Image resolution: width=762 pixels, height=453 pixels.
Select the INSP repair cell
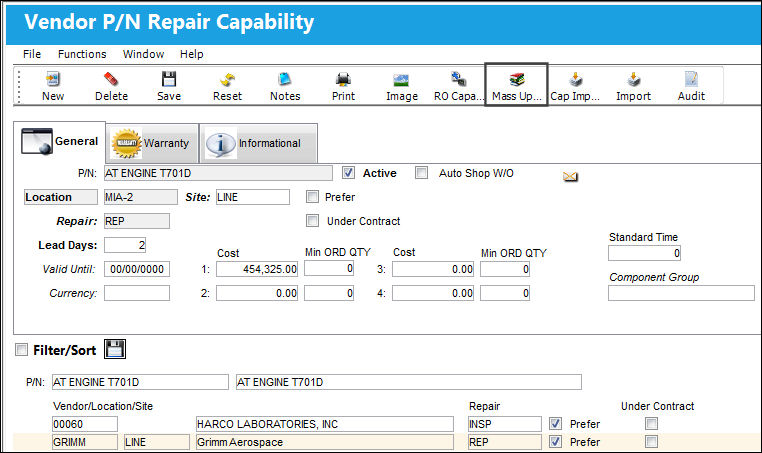(x=504, y=424)
